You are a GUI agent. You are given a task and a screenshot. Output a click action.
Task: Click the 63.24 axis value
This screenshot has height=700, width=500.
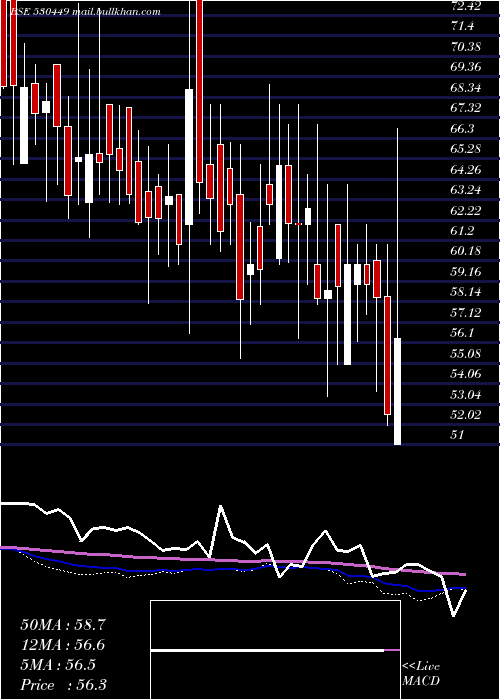point(466,190)
